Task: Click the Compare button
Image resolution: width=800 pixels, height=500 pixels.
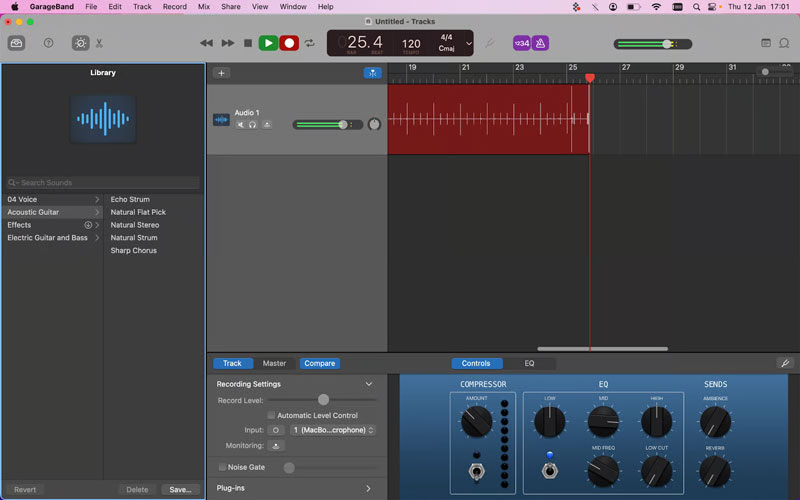Action: tap(320, 363)
